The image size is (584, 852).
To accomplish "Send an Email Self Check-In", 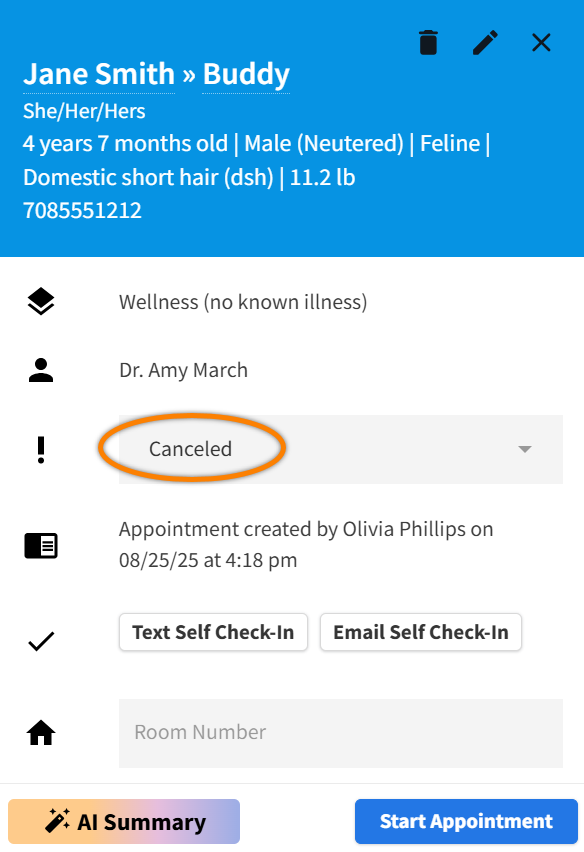I will coord(420,632).
